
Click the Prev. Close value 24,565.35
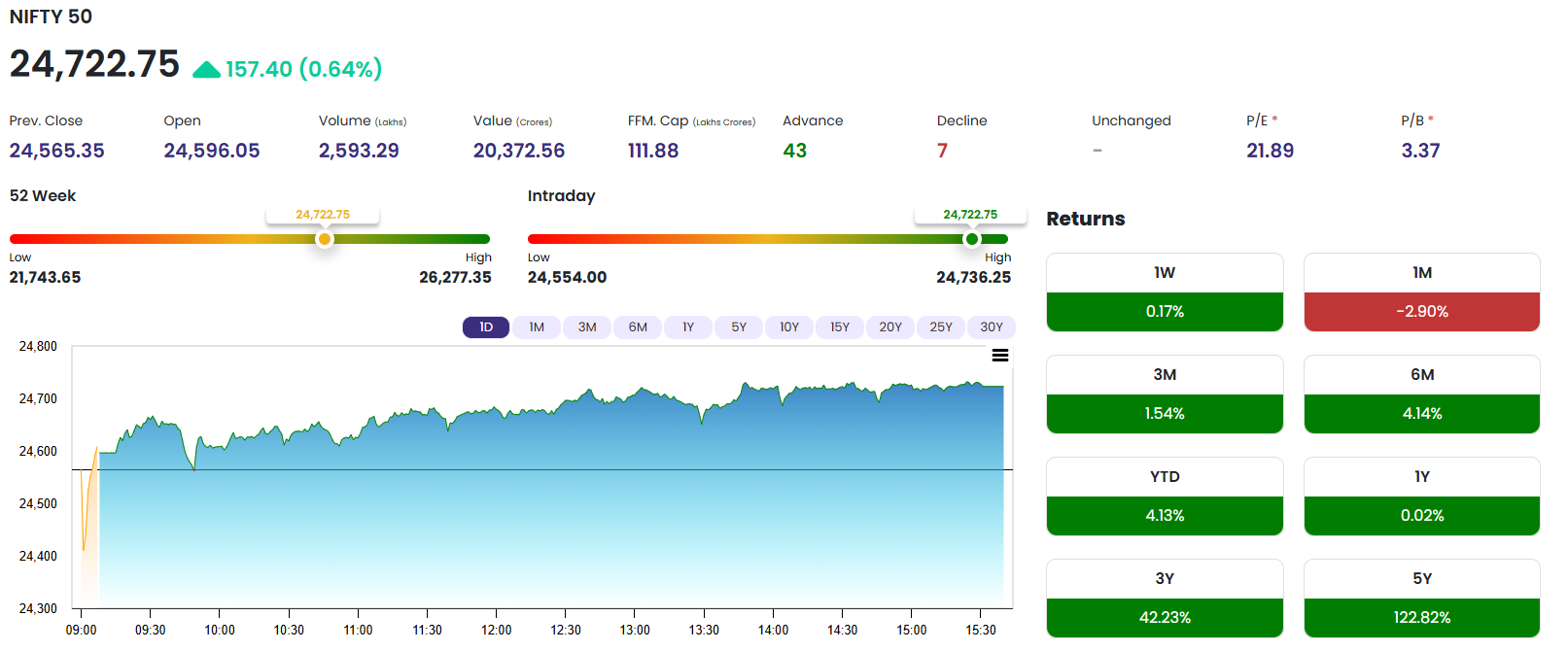[x=56, y=151]
